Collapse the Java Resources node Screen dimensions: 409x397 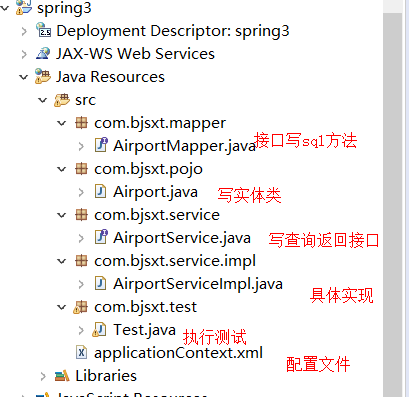23,77
